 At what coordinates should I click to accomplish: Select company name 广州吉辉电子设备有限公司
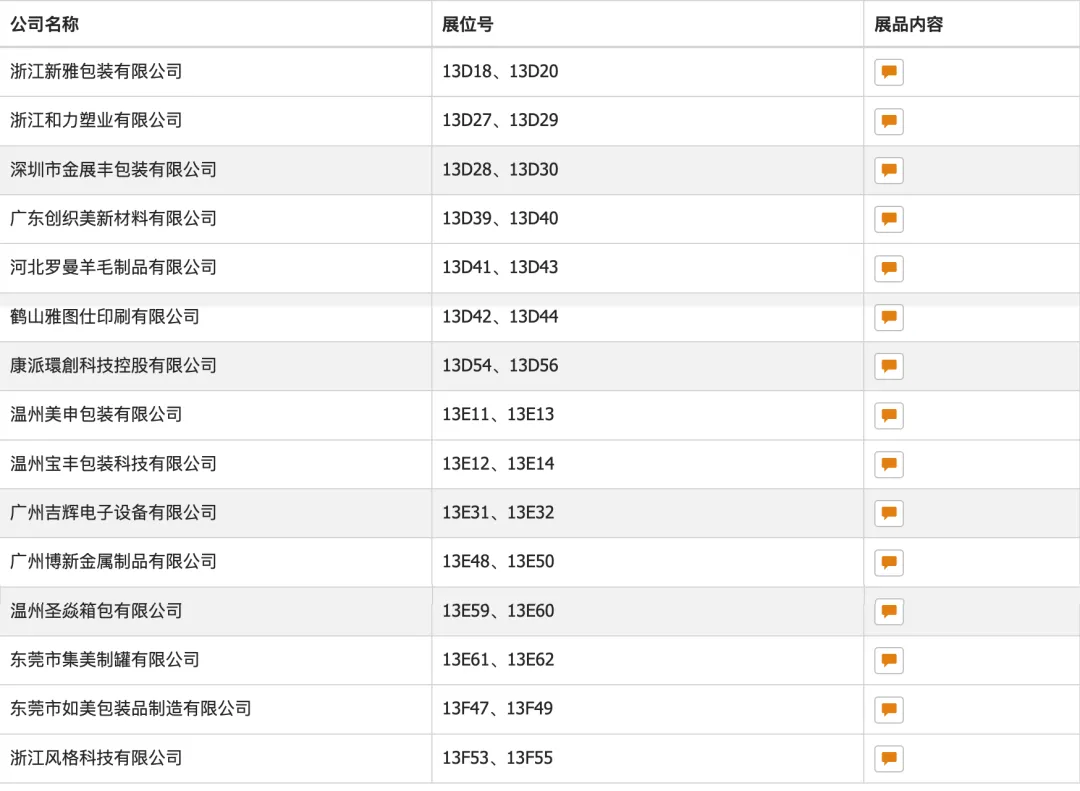coord(114,513)
